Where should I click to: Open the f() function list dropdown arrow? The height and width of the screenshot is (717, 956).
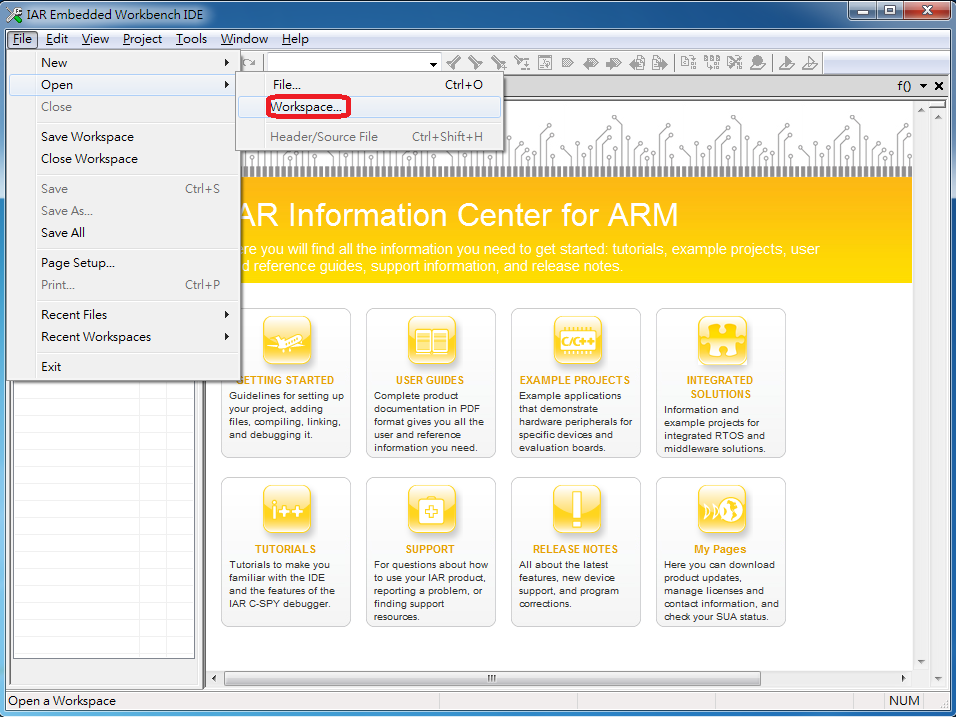(923, 86)
